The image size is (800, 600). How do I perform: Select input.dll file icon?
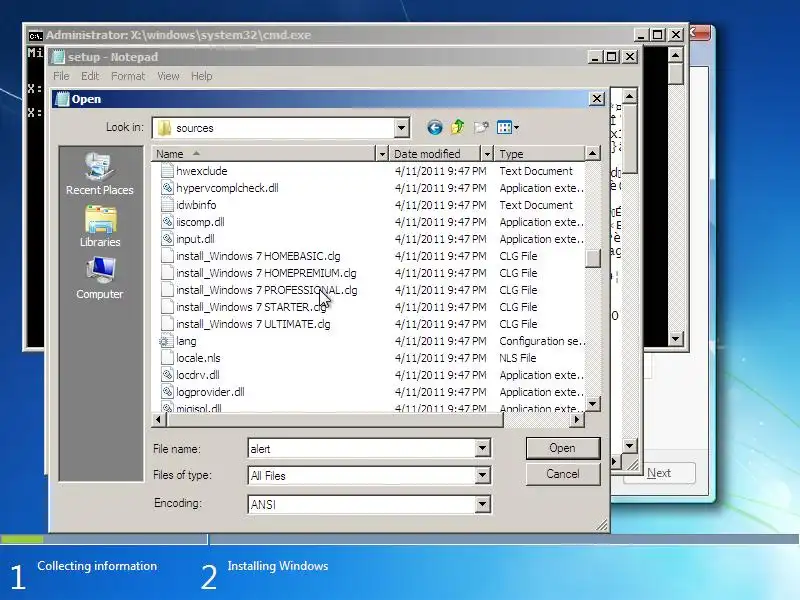pos(167,239)
